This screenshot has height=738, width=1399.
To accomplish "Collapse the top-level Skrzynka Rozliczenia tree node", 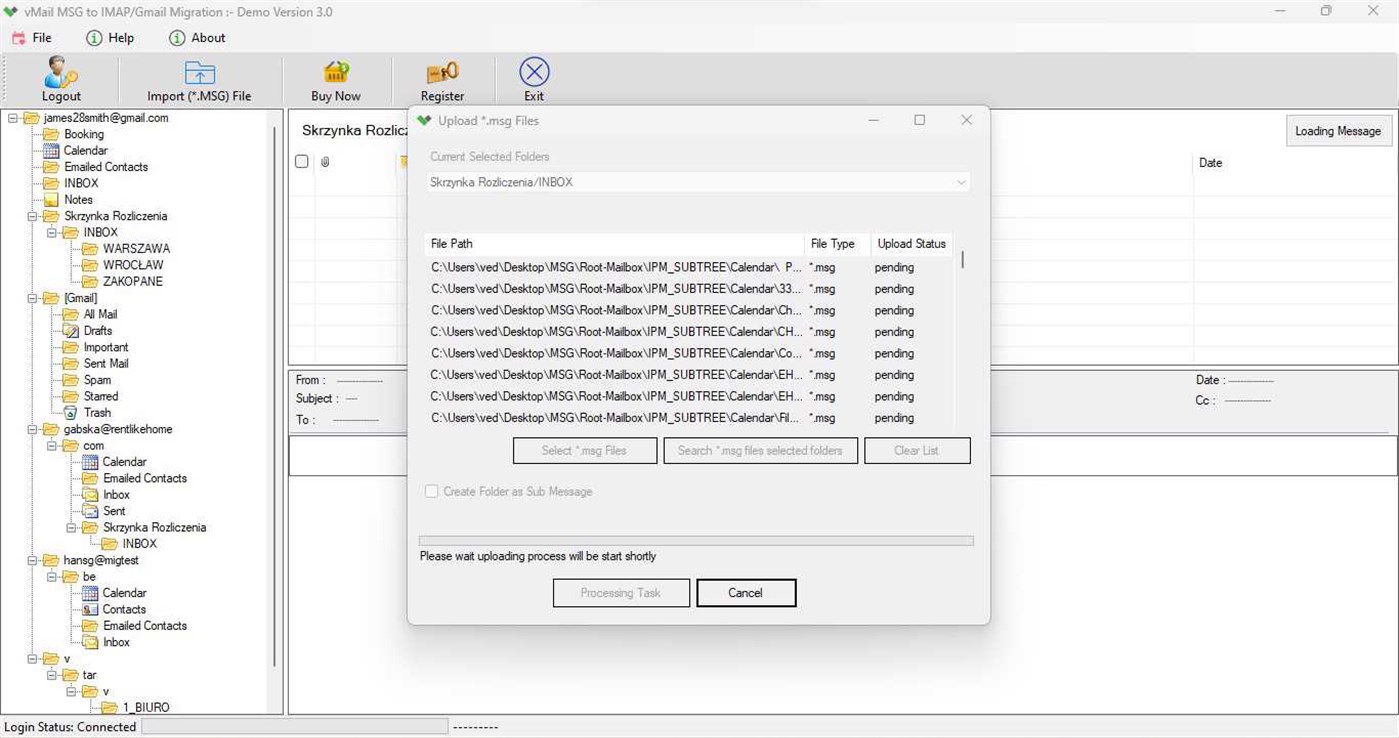I will 32,216.
